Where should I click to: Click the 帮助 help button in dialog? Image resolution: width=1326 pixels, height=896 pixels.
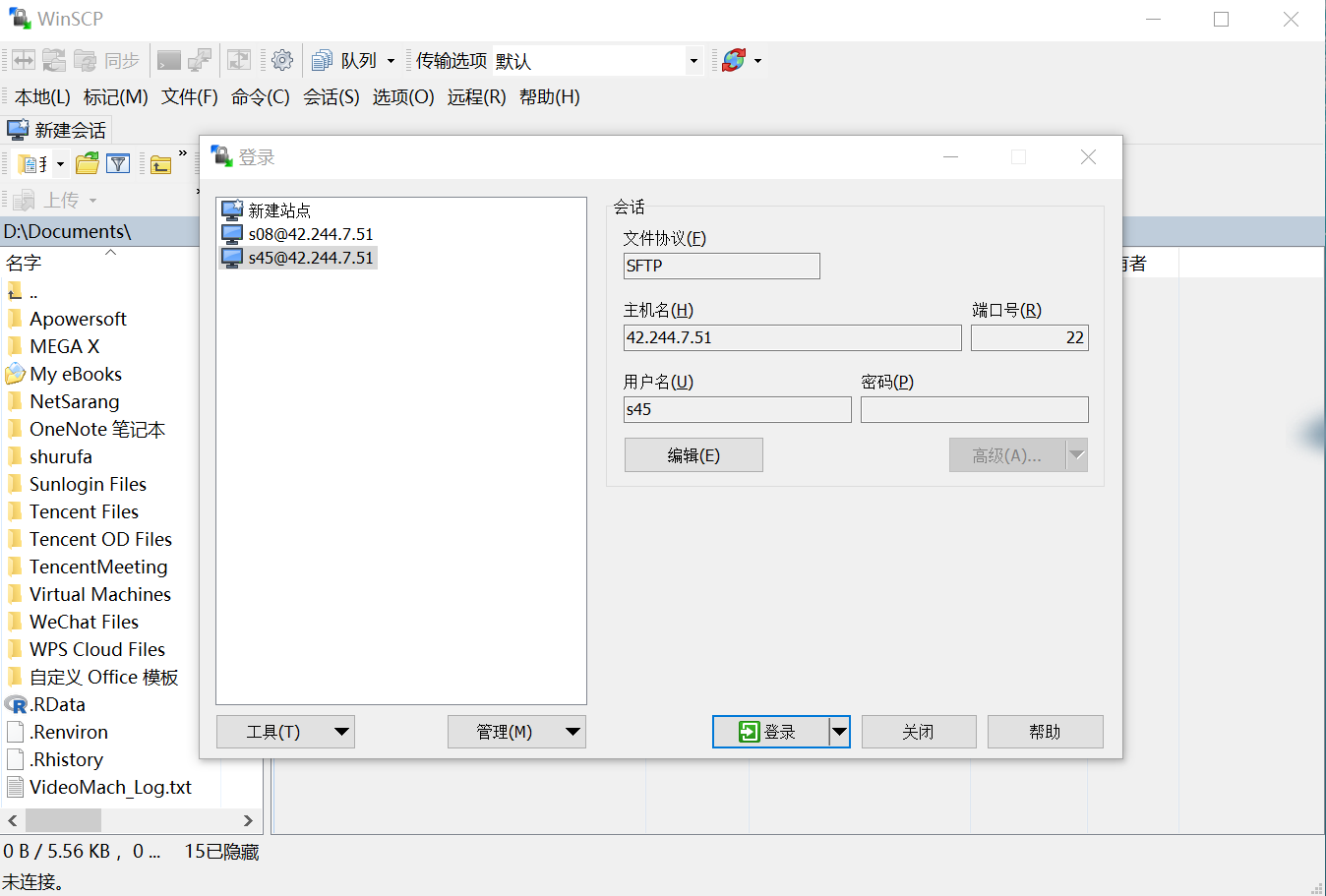[1045, 732]
